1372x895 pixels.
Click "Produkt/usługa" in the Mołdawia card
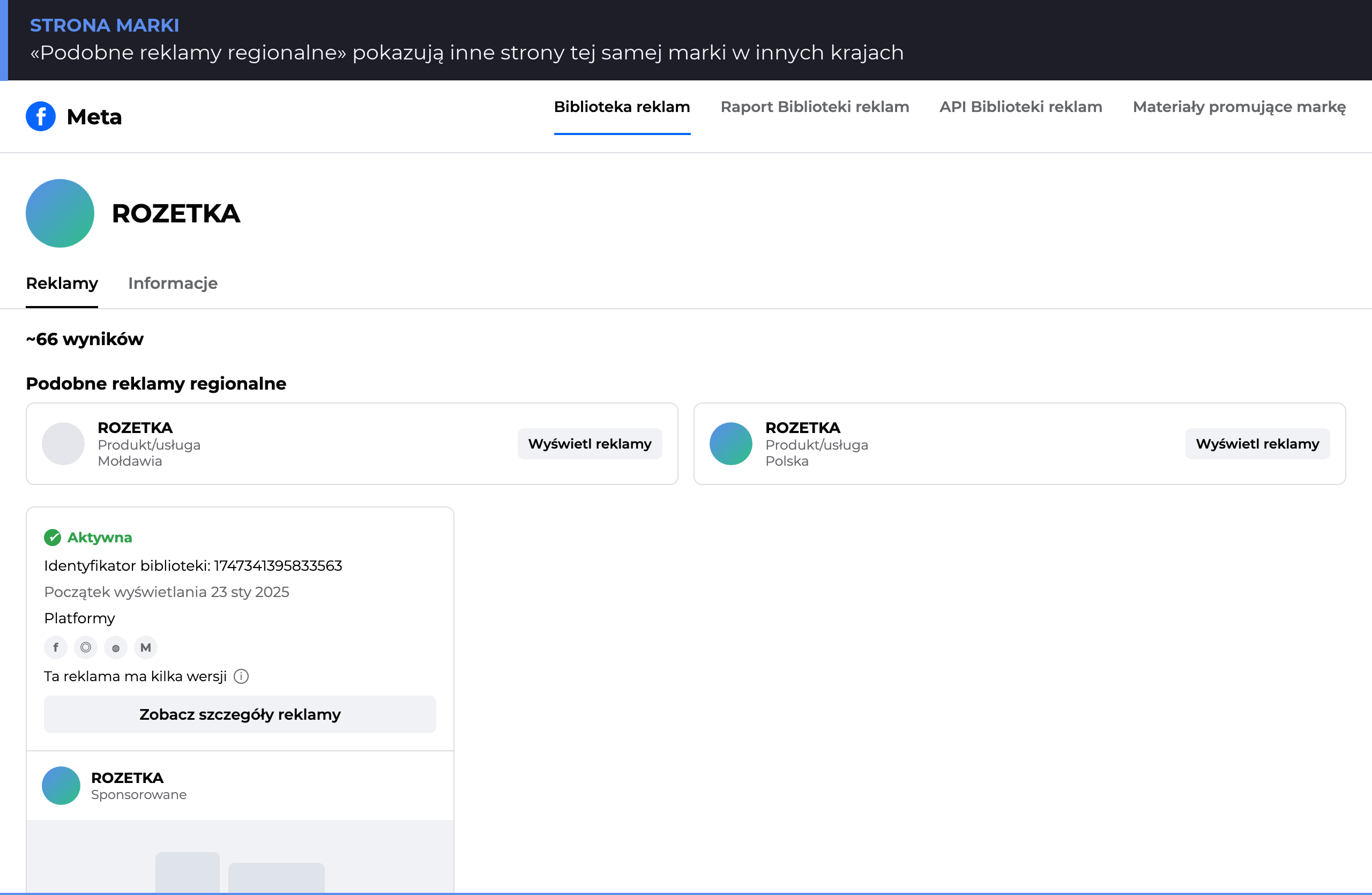tap(150, 445)
